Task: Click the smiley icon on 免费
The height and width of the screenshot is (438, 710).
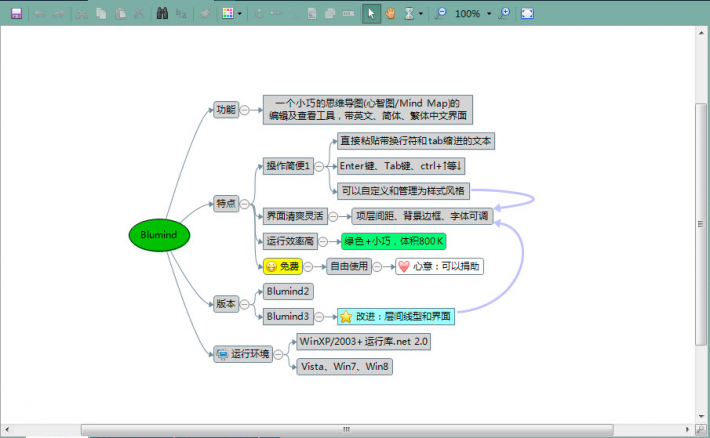Action: 271,266
